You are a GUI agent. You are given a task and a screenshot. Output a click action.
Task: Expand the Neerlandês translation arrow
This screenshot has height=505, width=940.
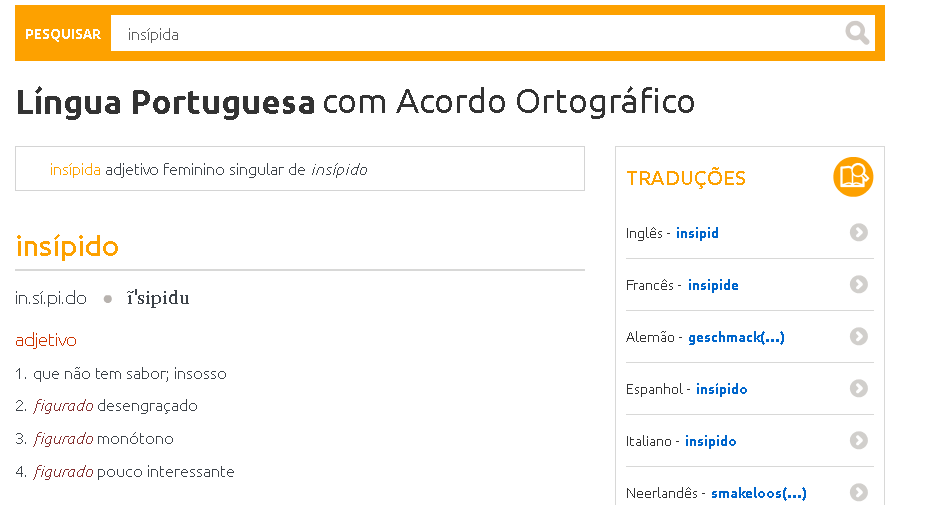858,492
